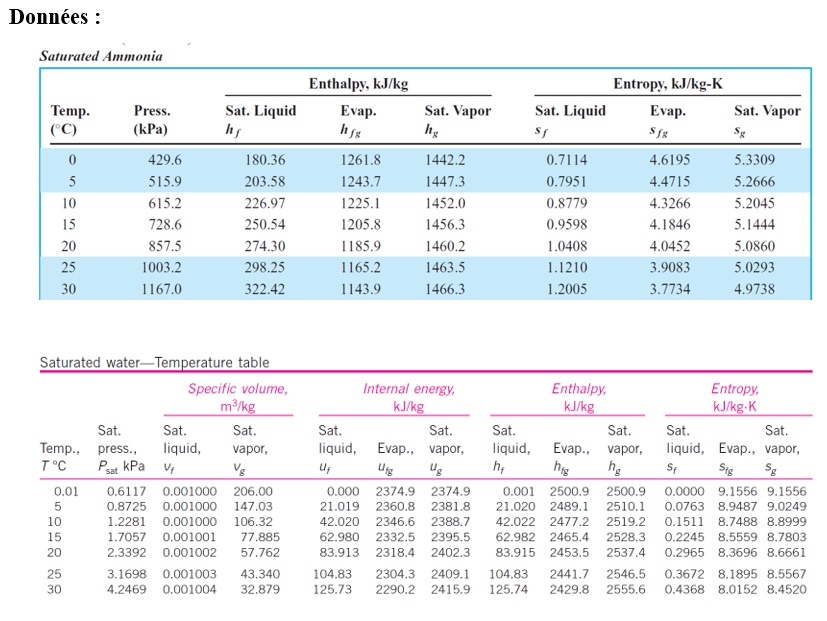The image size is (827, 621).
Task: Select water sat. vapor entropy 8.4520
Action: click(x=785, y=590)
